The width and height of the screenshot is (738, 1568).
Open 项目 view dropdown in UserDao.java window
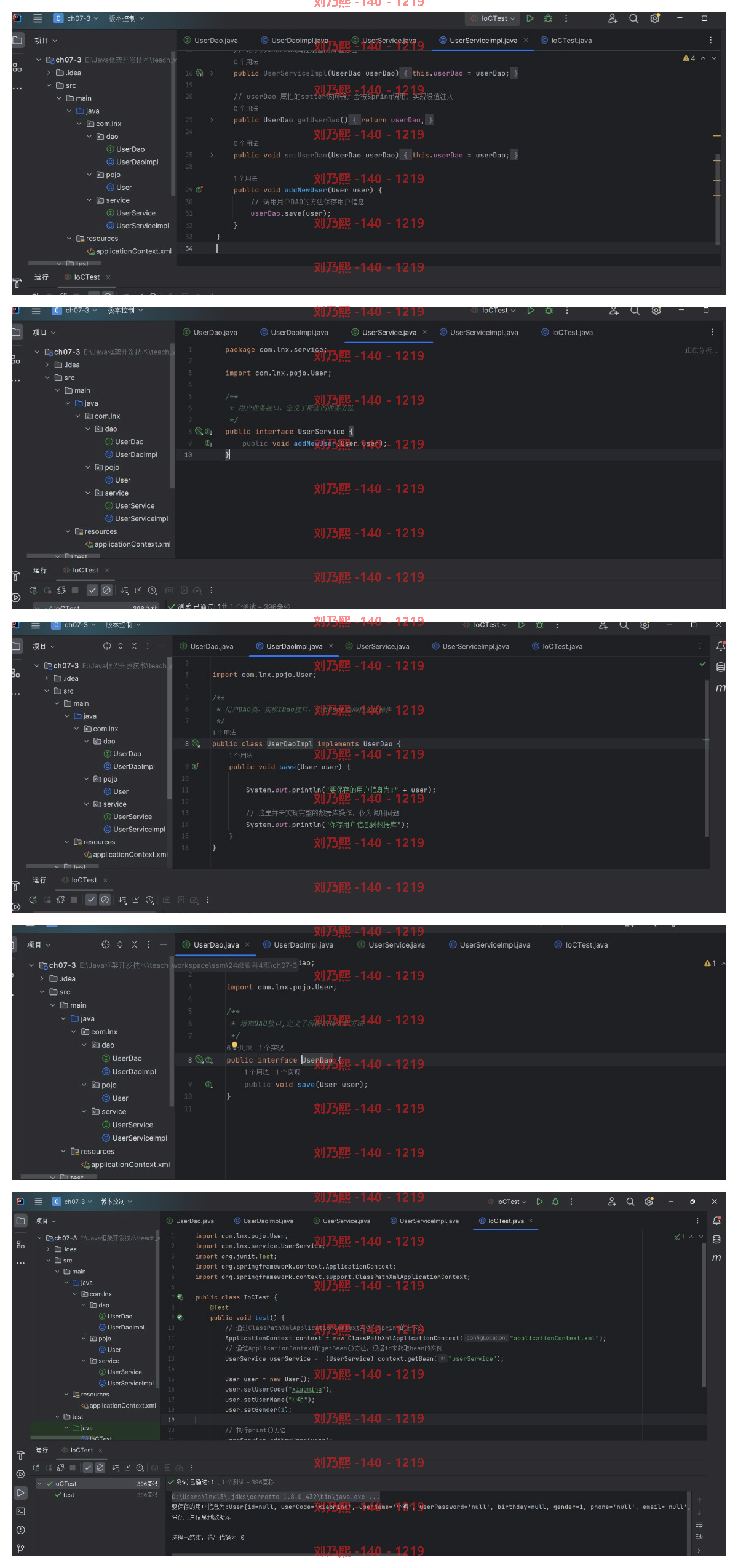coord(39,944)
